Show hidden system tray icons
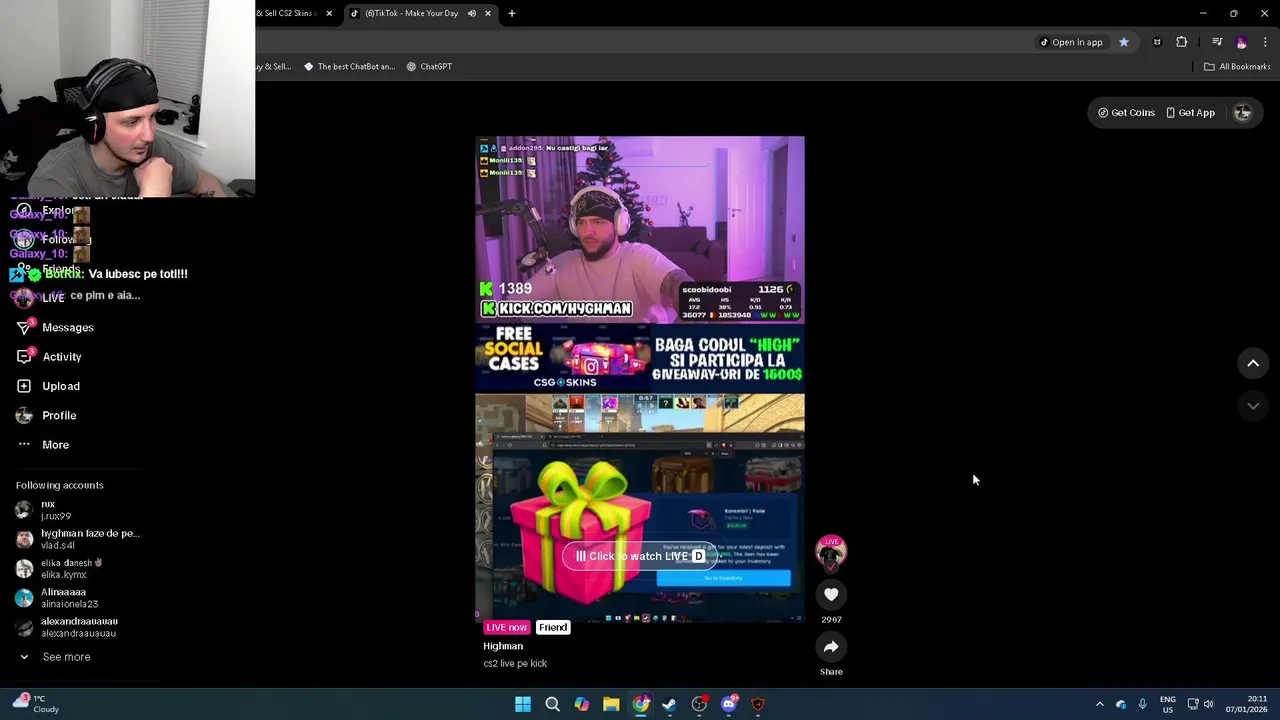The image size is (1280, 720). pos(1100,704)
